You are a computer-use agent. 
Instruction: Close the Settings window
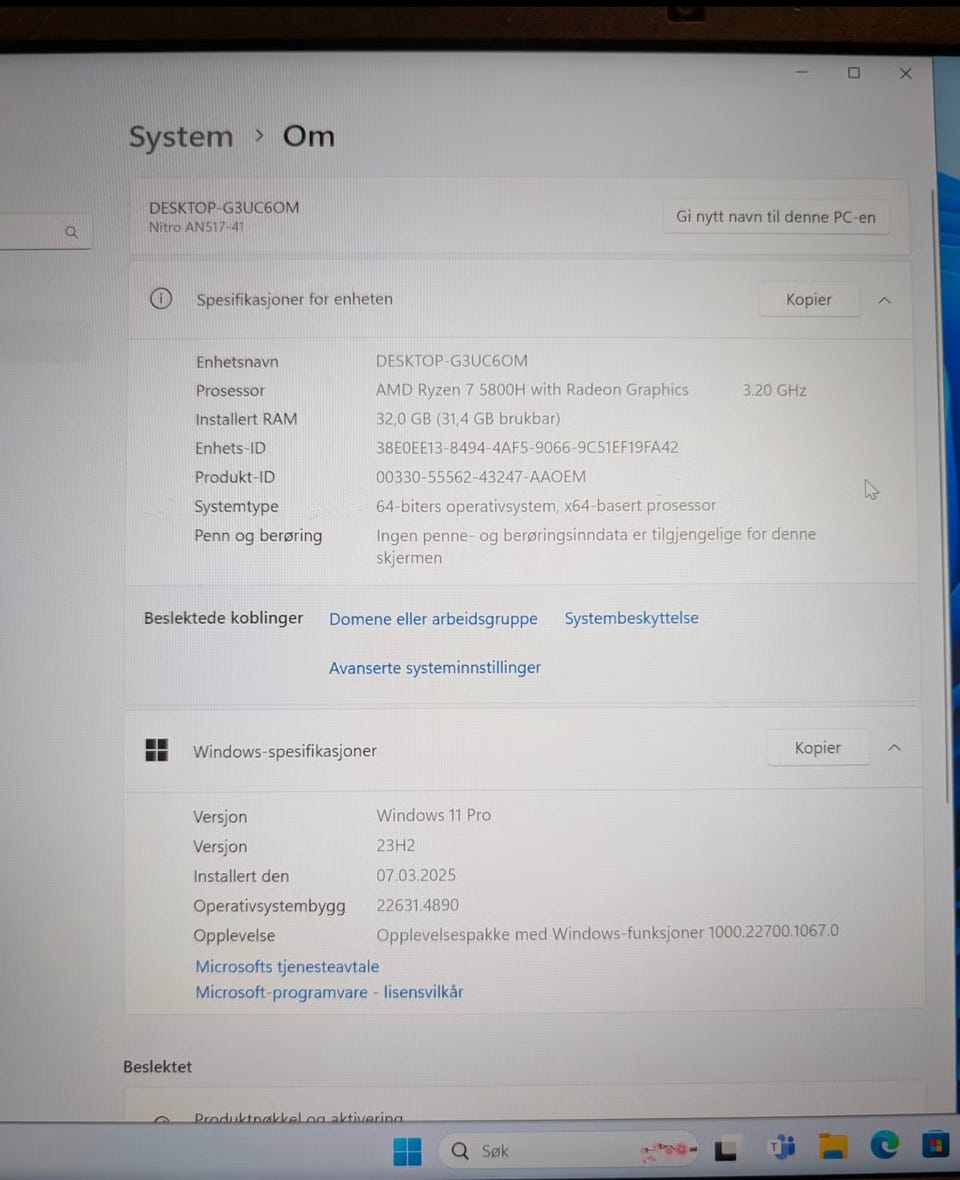[x=906, y=73]
